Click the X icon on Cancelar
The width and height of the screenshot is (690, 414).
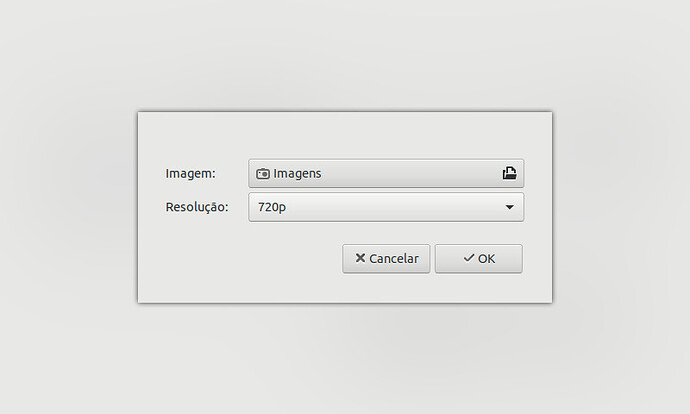(360, 258)
